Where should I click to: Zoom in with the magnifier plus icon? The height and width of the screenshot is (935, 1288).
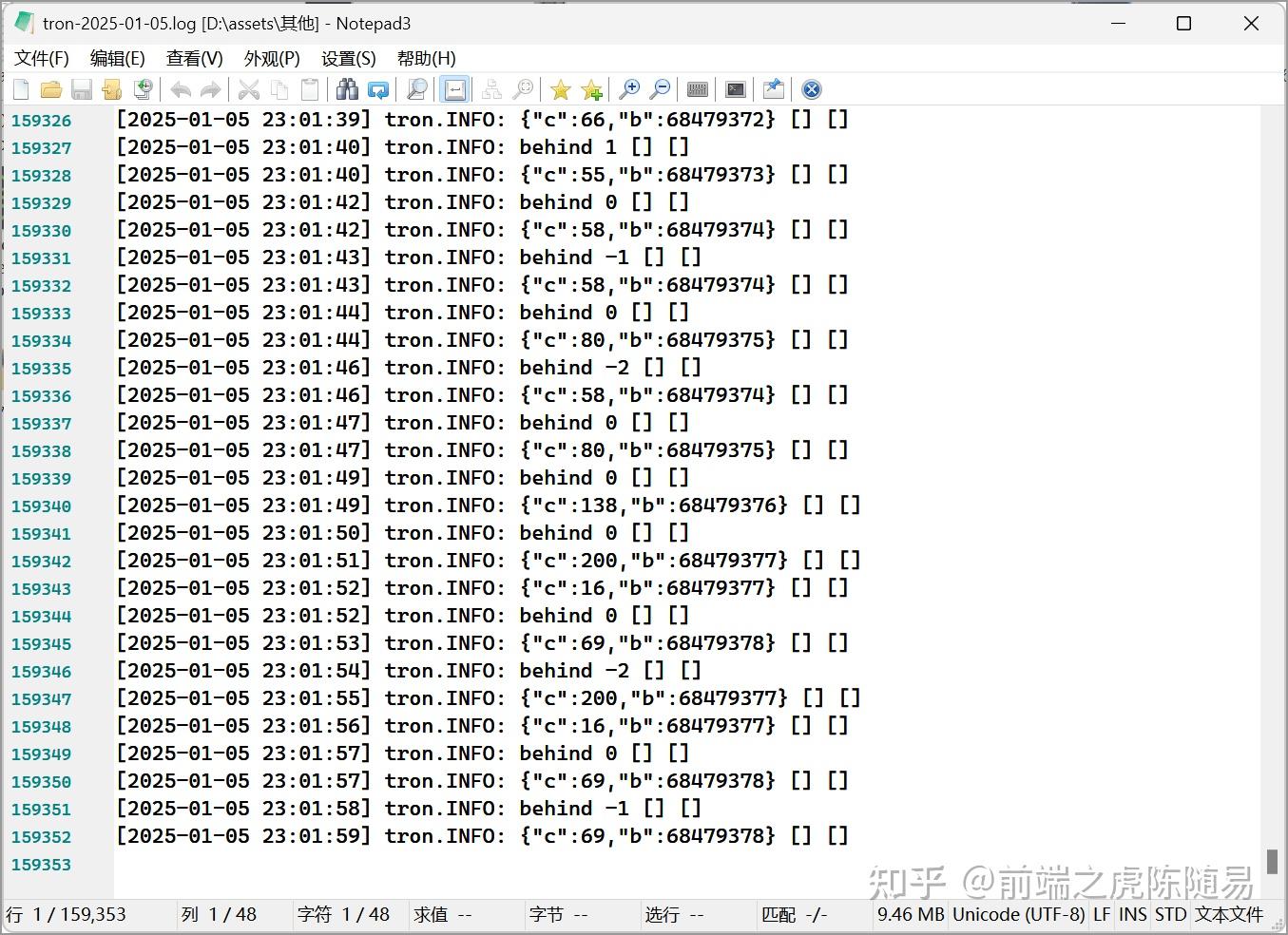pos(631,89)
